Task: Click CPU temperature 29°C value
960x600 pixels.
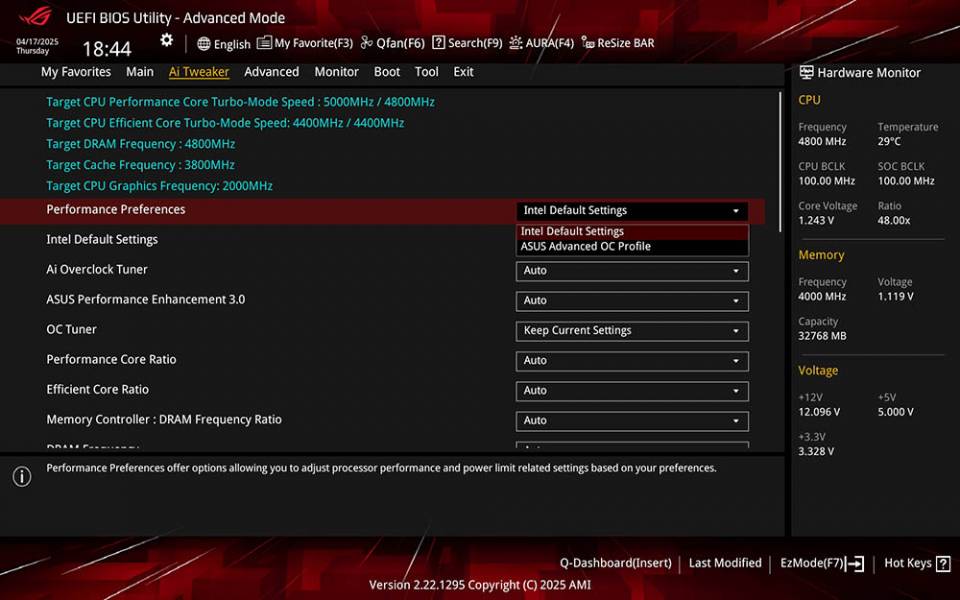Action: click(x=889, y=141)
